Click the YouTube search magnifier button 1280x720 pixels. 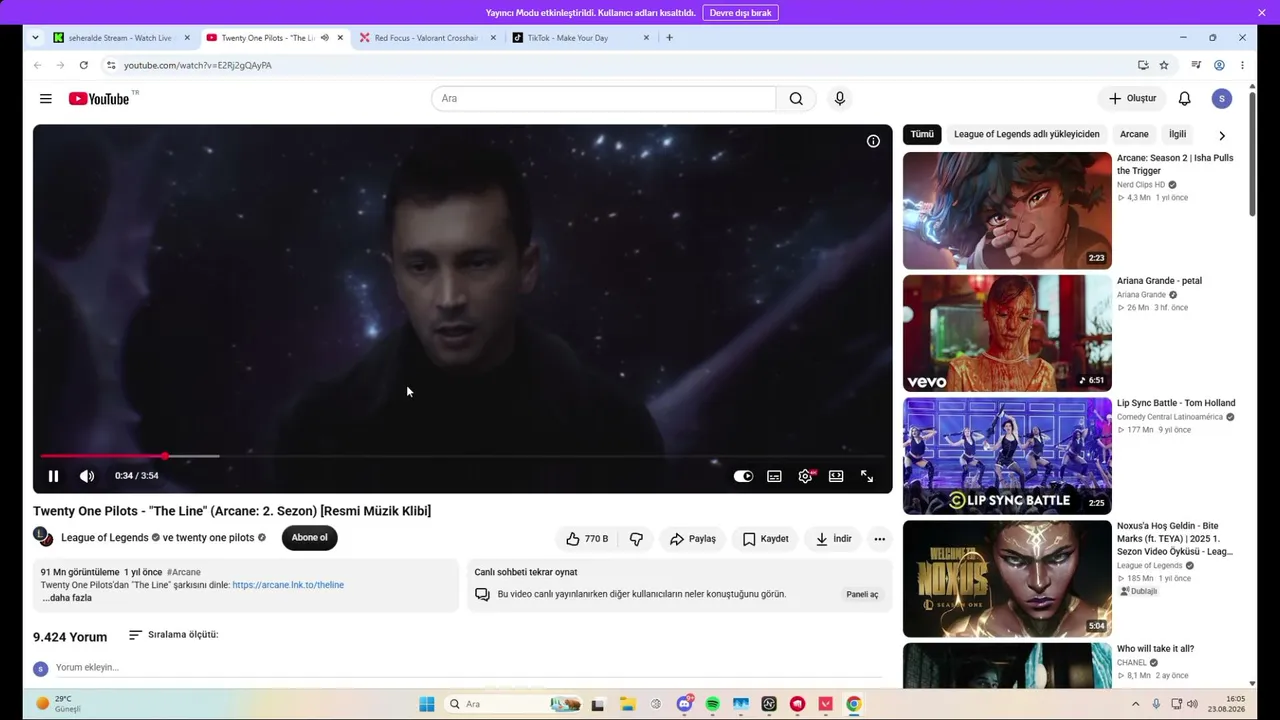pyautogui.click(x=796, y=98)
